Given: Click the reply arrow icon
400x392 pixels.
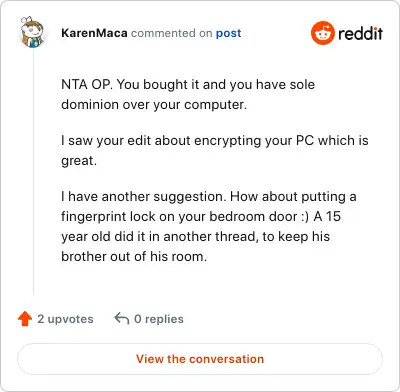Looking at the screenshot, I should coord(122,318).
